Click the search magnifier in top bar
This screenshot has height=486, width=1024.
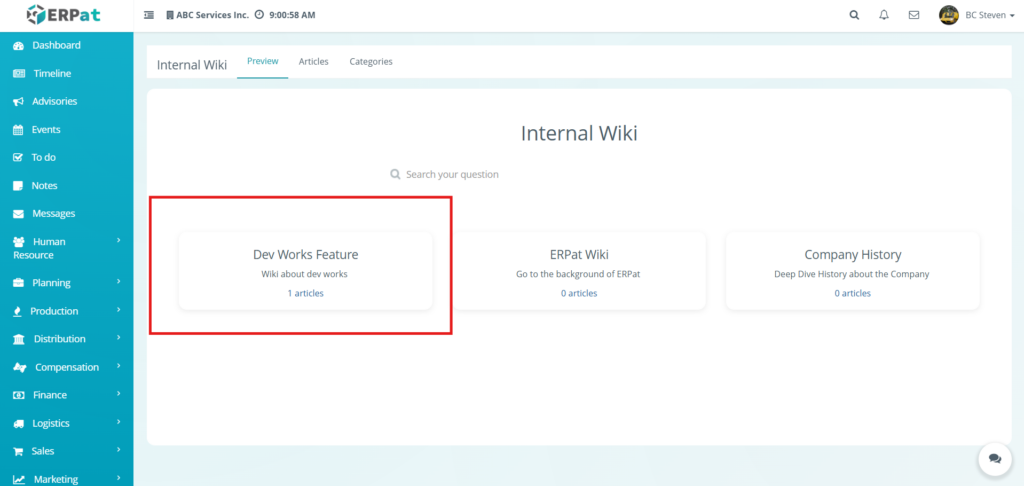point(853,15)
